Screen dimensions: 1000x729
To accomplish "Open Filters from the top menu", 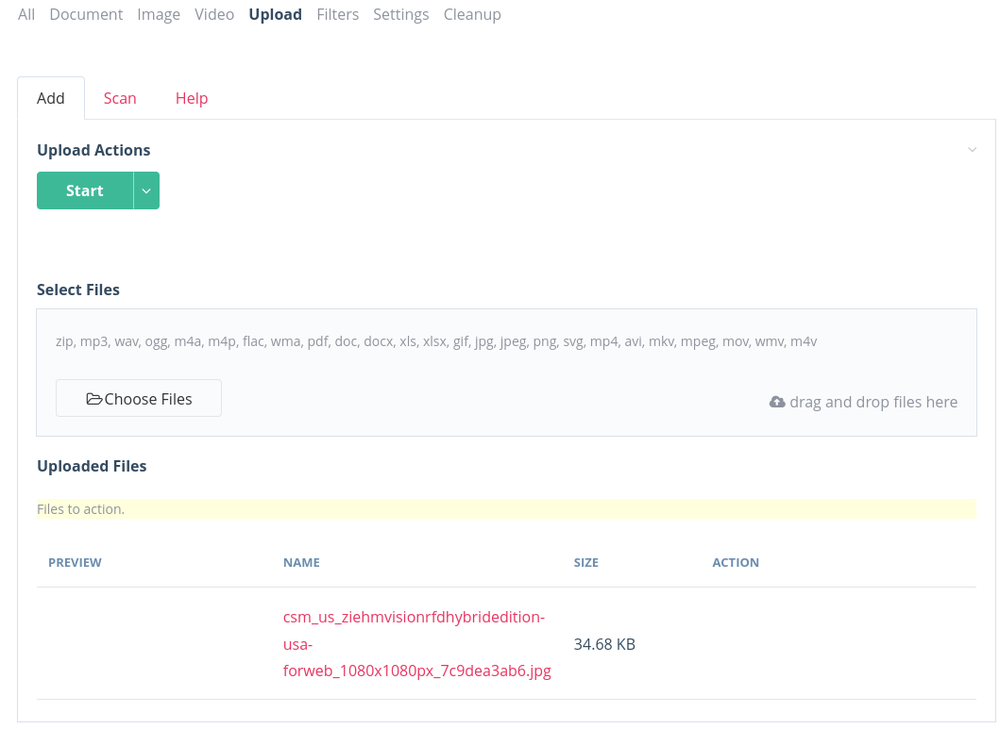I will click(x=337, y=14).
